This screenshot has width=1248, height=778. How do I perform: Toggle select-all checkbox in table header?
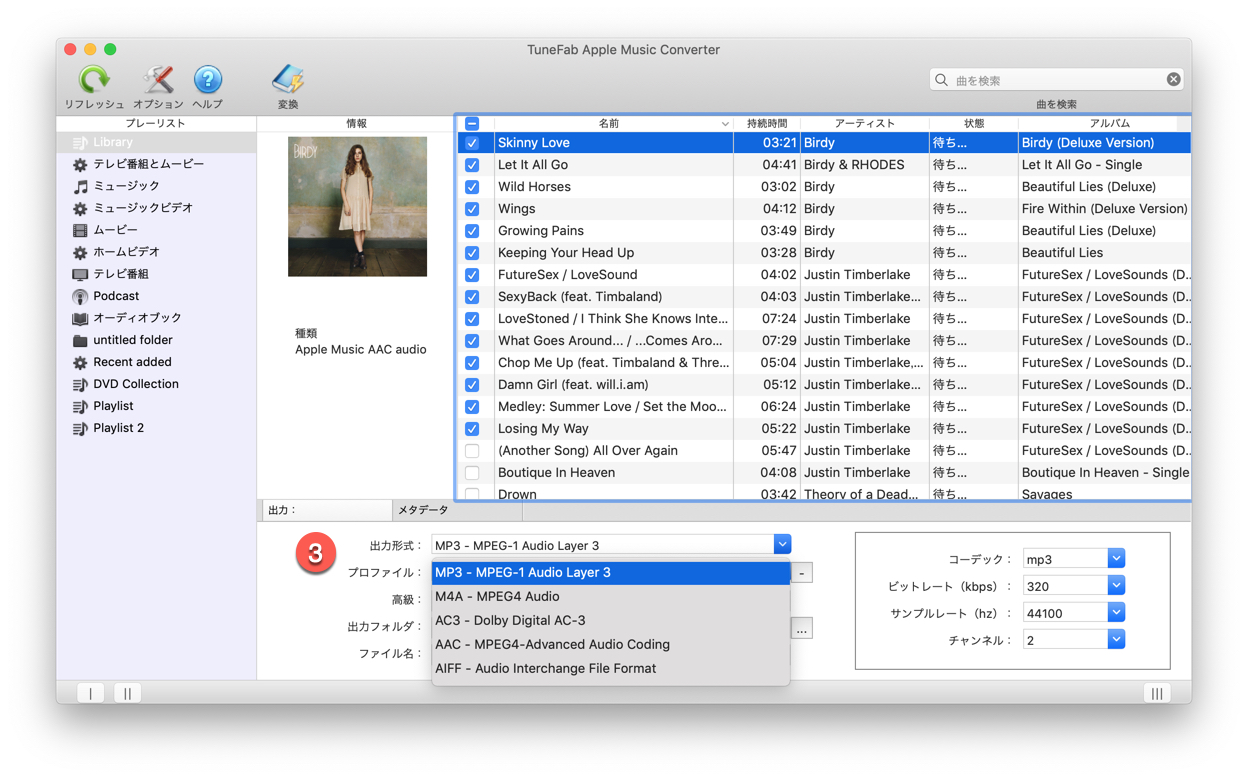click(x=472, y=124)
